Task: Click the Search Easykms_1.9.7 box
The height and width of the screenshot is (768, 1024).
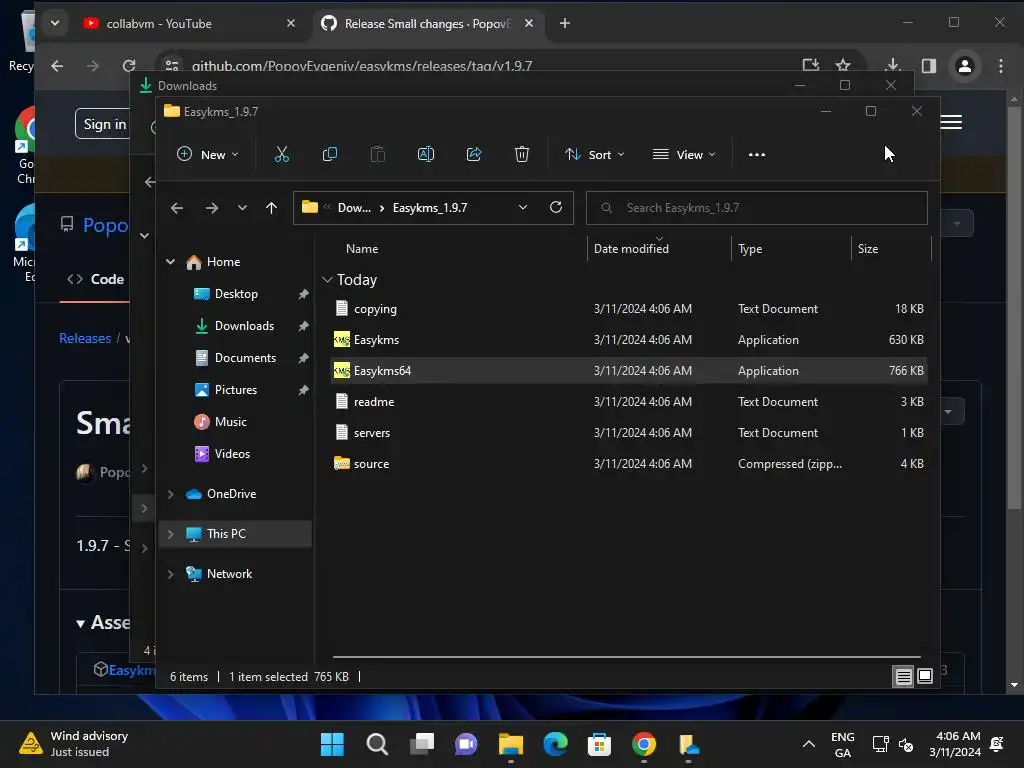Action: click(756, 208)
